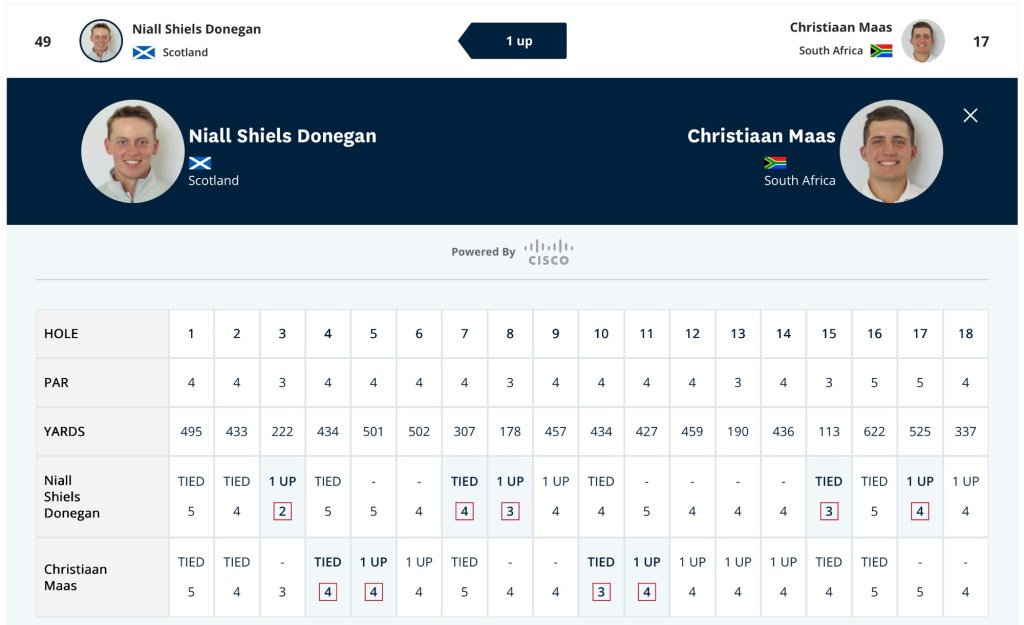
Task: Click the Cisco logo
Action: (548, 252)
